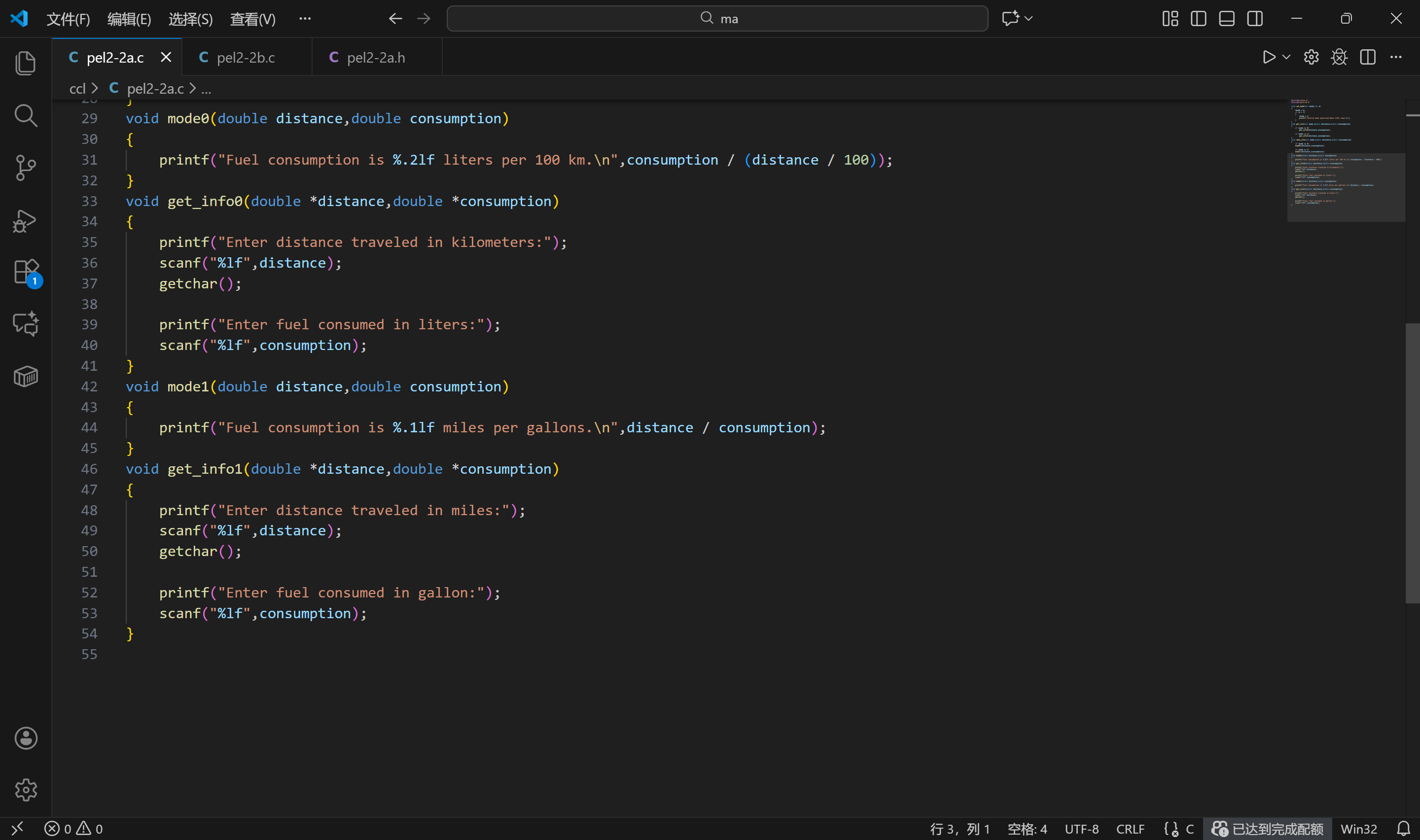Open the Search view in activity bar

(26, 115)
